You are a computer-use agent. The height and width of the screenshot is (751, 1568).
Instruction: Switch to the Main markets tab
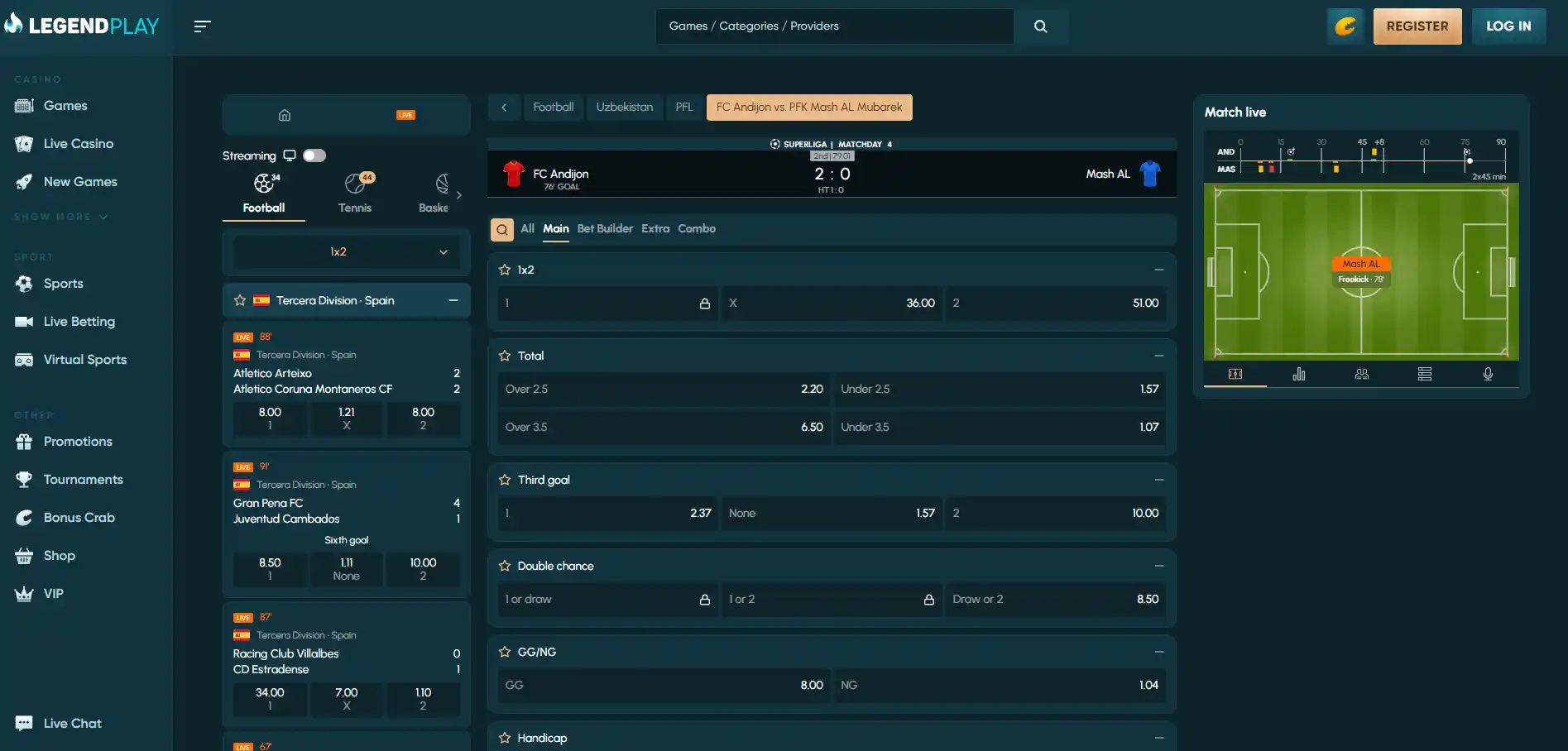[556, 229]
